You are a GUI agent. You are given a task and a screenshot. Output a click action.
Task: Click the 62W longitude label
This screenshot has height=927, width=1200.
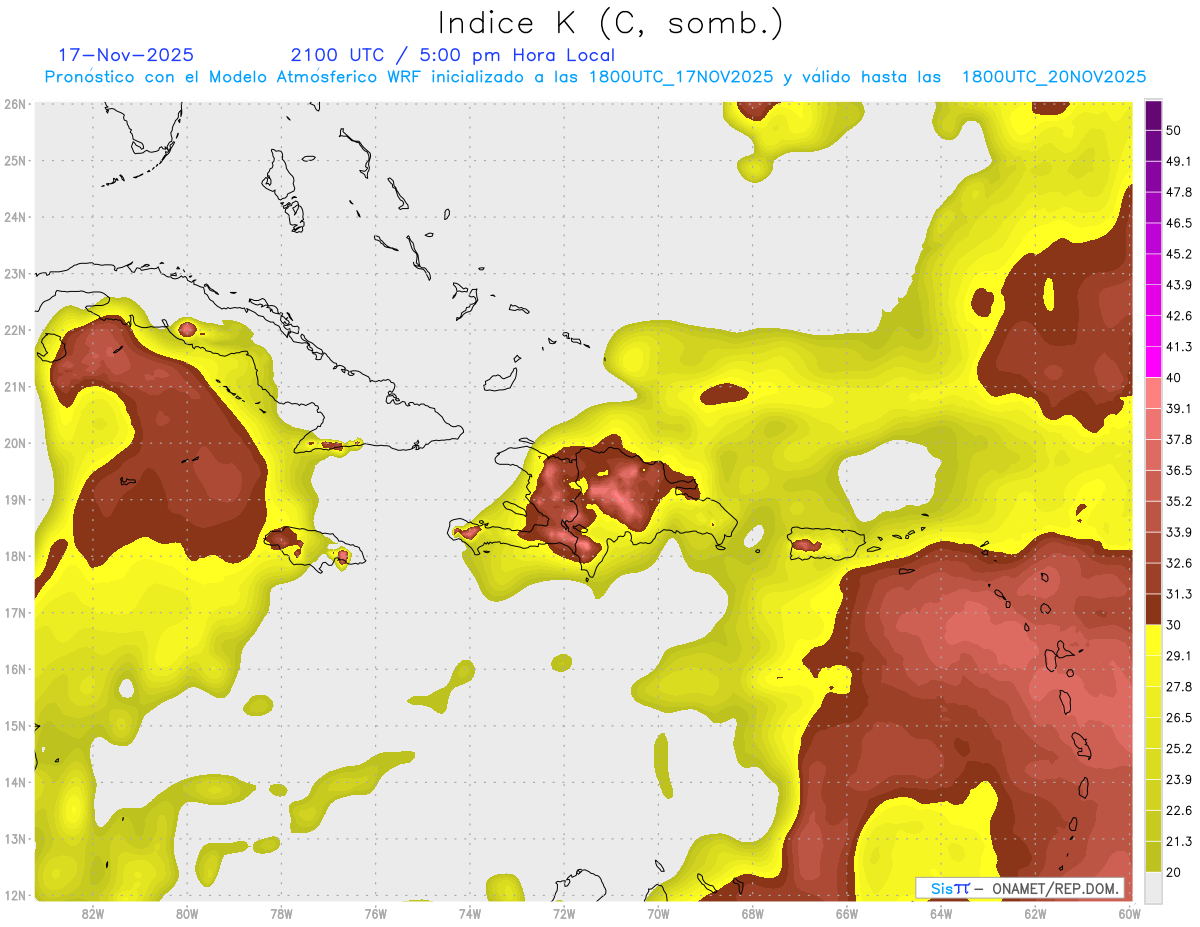(x=1035, y=913)
